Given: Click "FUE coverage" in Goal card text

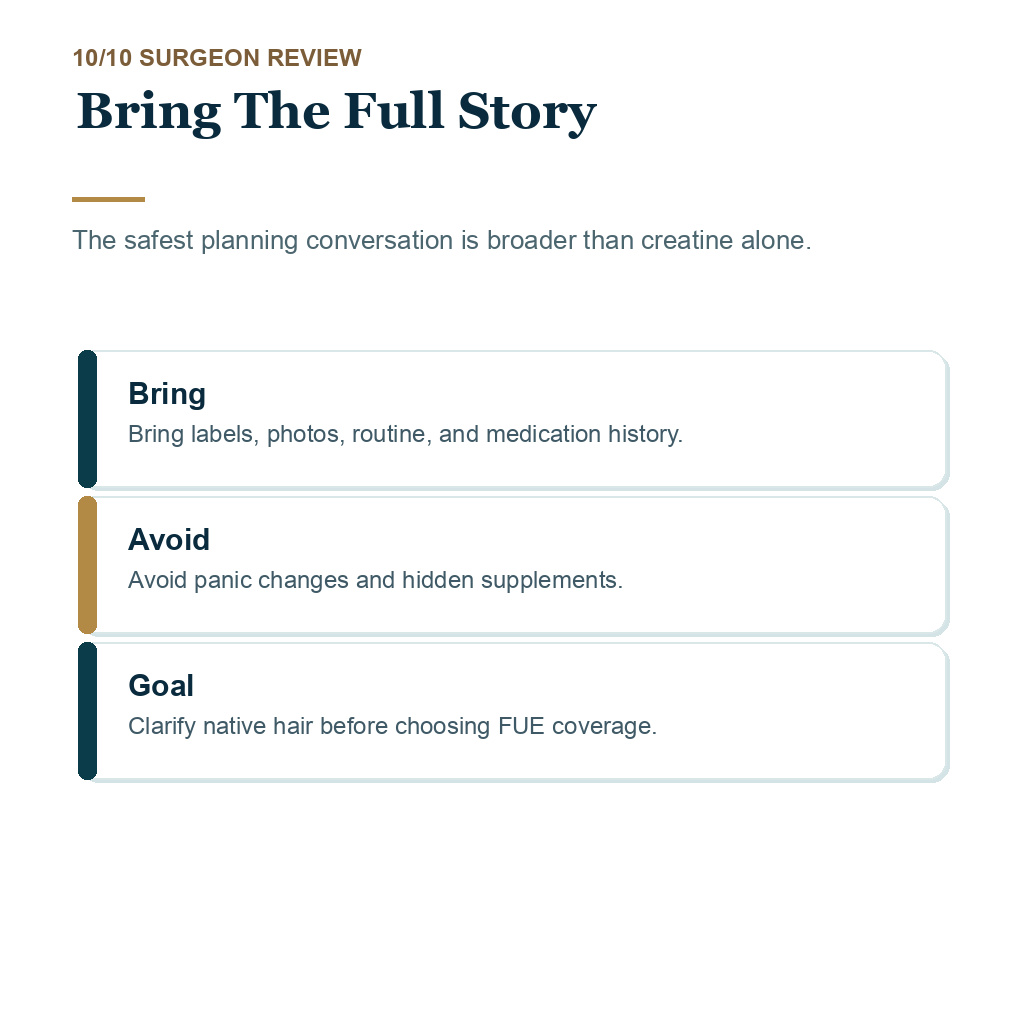Looking at the screenshot, I should coord(577,726).
